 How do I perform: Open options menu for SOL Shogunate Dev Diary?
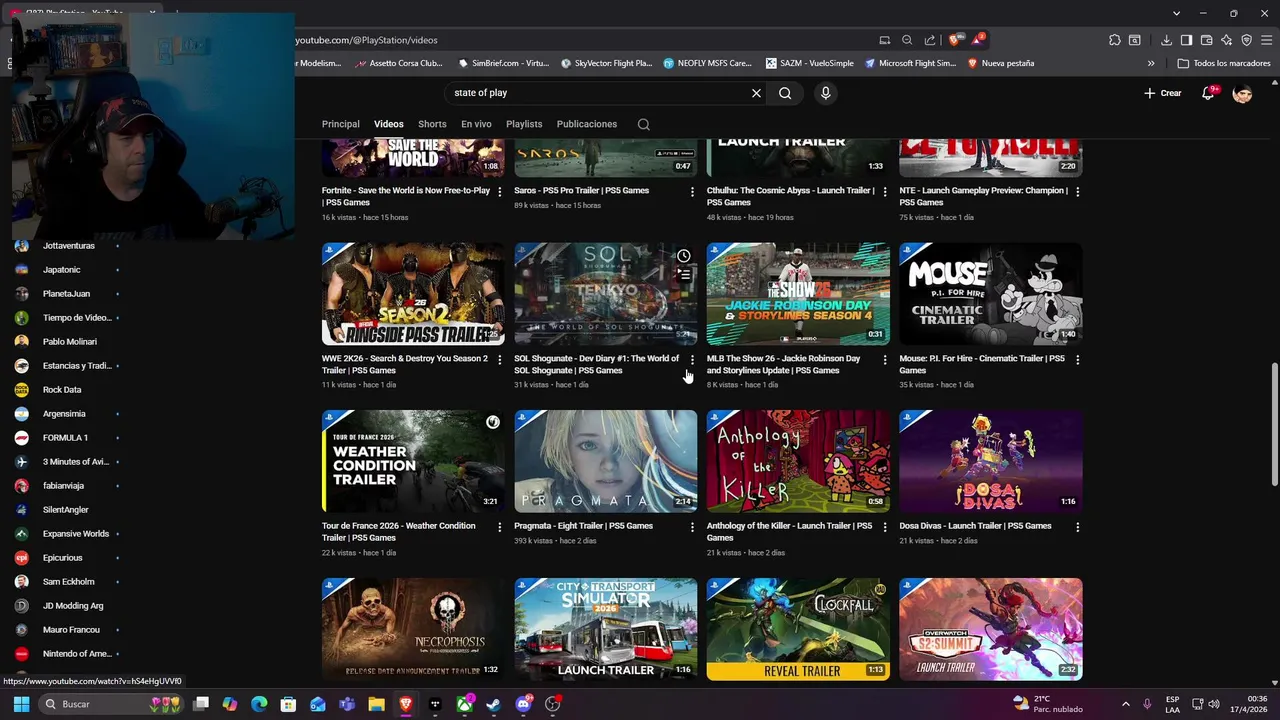(x=692, y=359)
